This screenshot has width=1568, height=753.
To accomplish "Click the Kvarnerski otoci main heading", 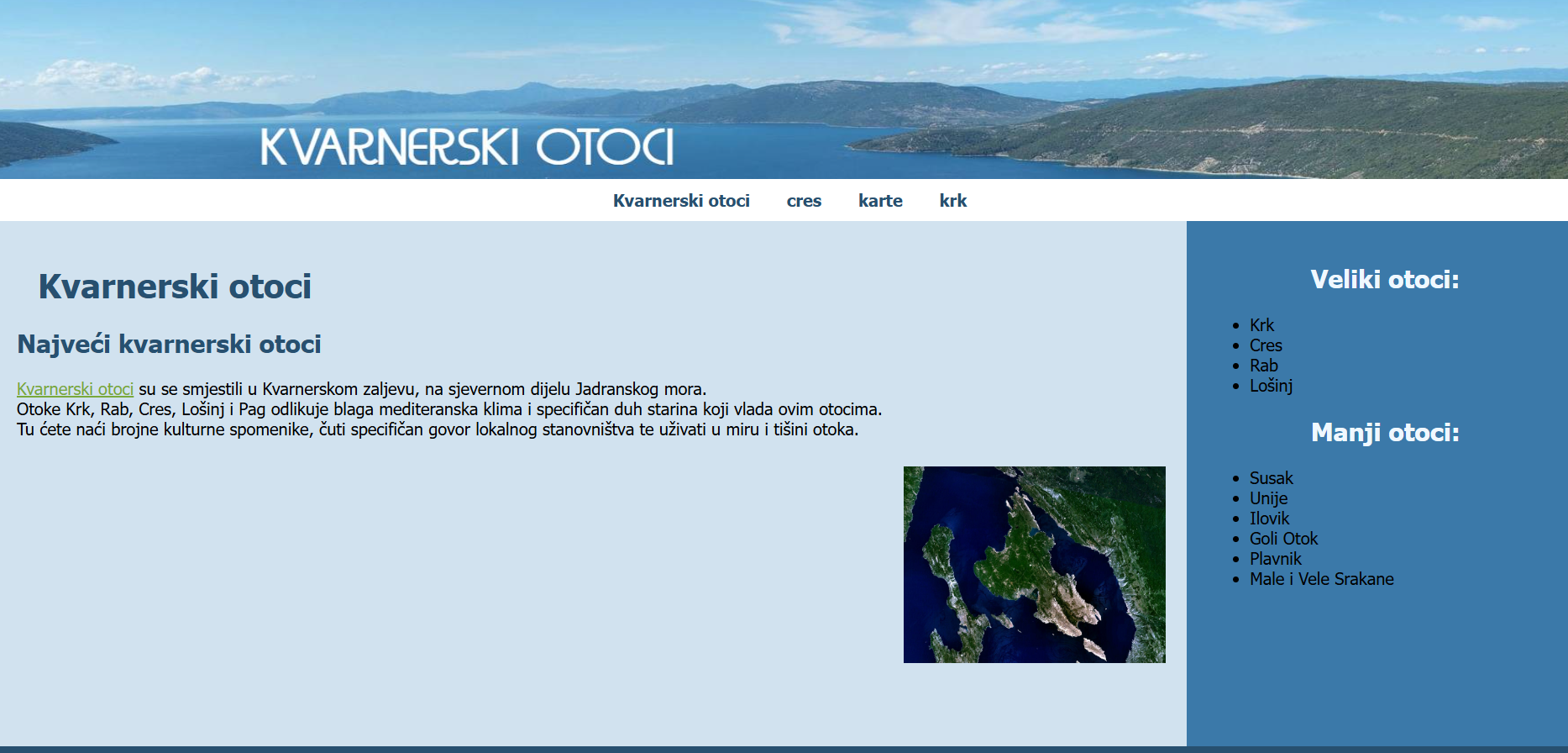I will coord(175,287).
